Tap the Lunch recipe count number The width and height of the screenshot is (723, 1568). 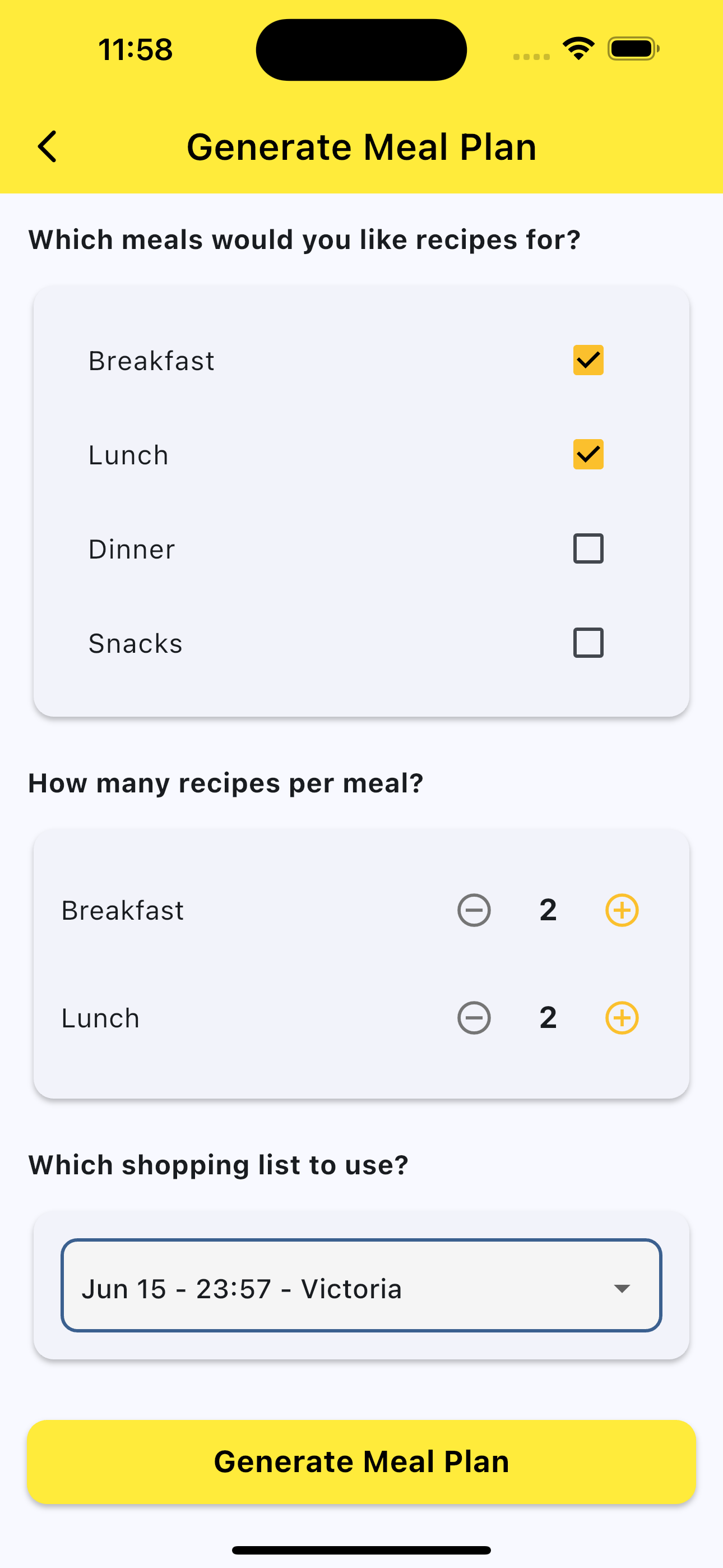coord(548,1018)
